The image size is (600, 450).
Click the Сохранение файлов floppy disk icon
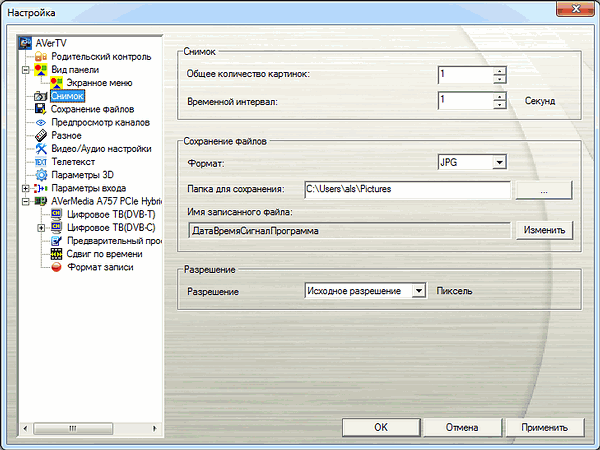point(41,109)
